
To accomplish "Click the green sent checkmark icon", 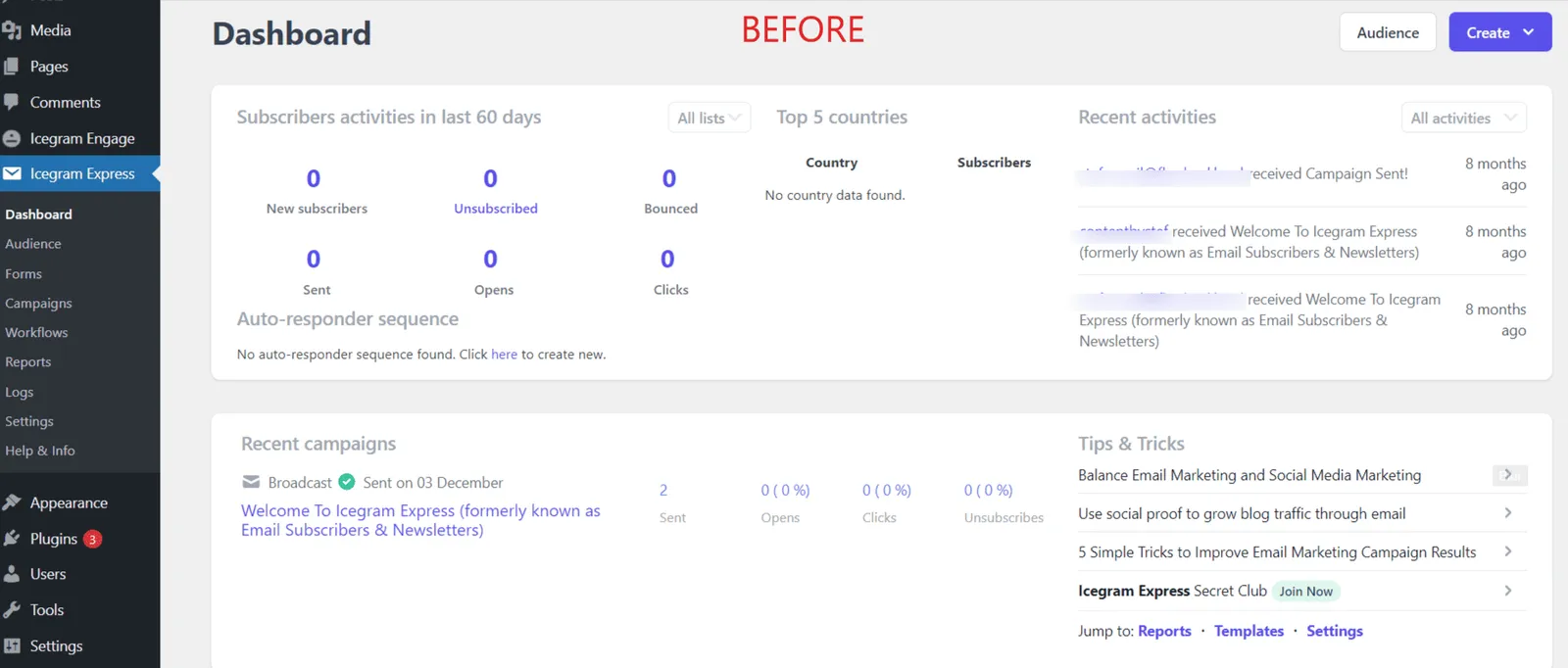I will click(x=347, y=482).
